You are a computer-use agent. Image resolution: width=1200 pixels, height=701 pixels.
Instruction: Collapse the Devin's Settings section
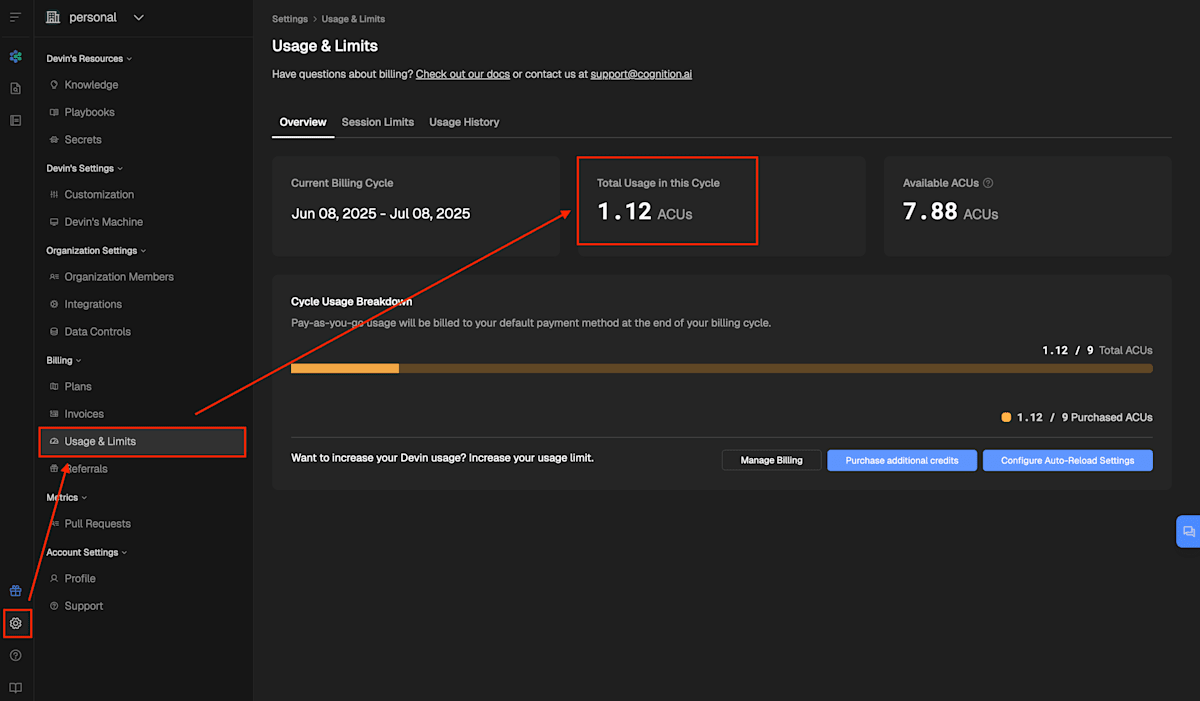[85, 168]
